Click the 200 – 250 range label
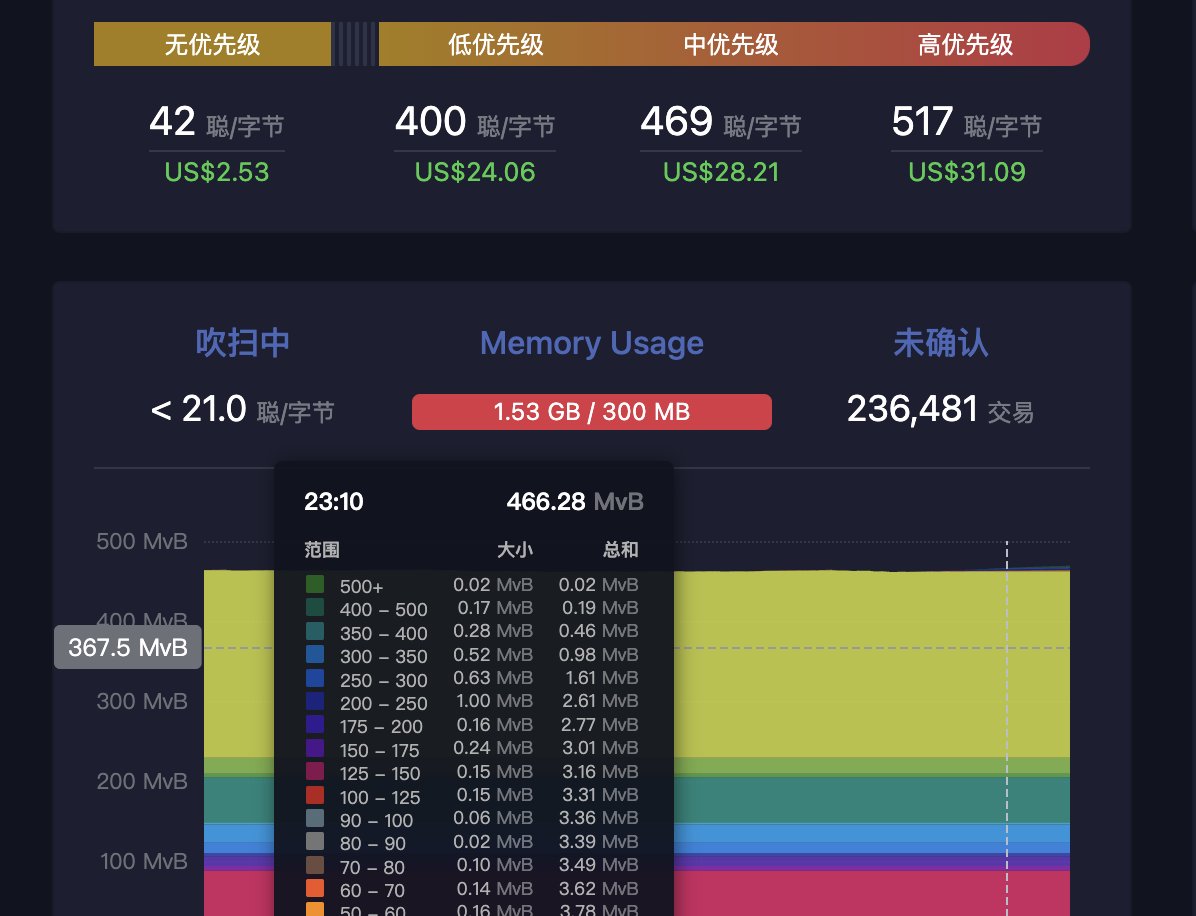The image size is (1196, 916). click(384, 703)
